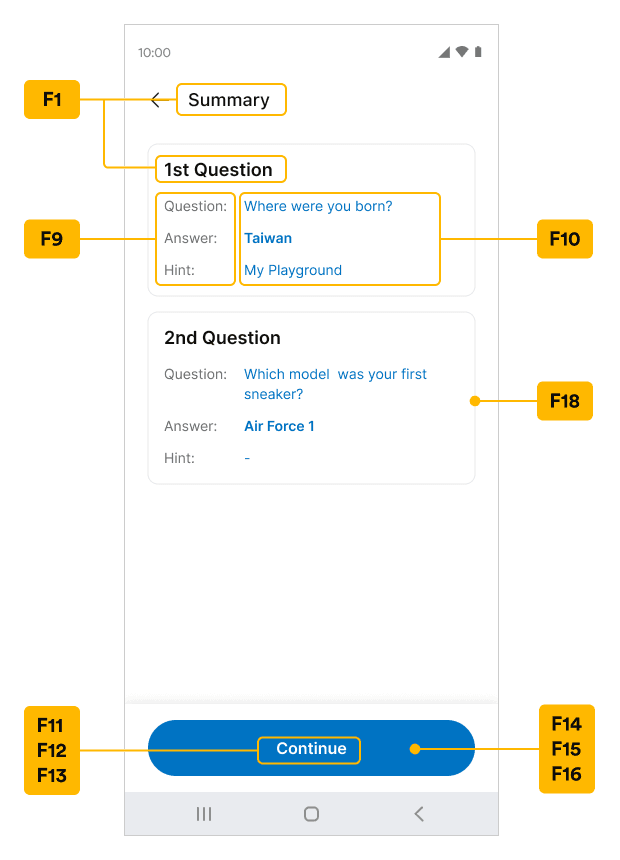Select the hint text My Playground

coord(293,270)
